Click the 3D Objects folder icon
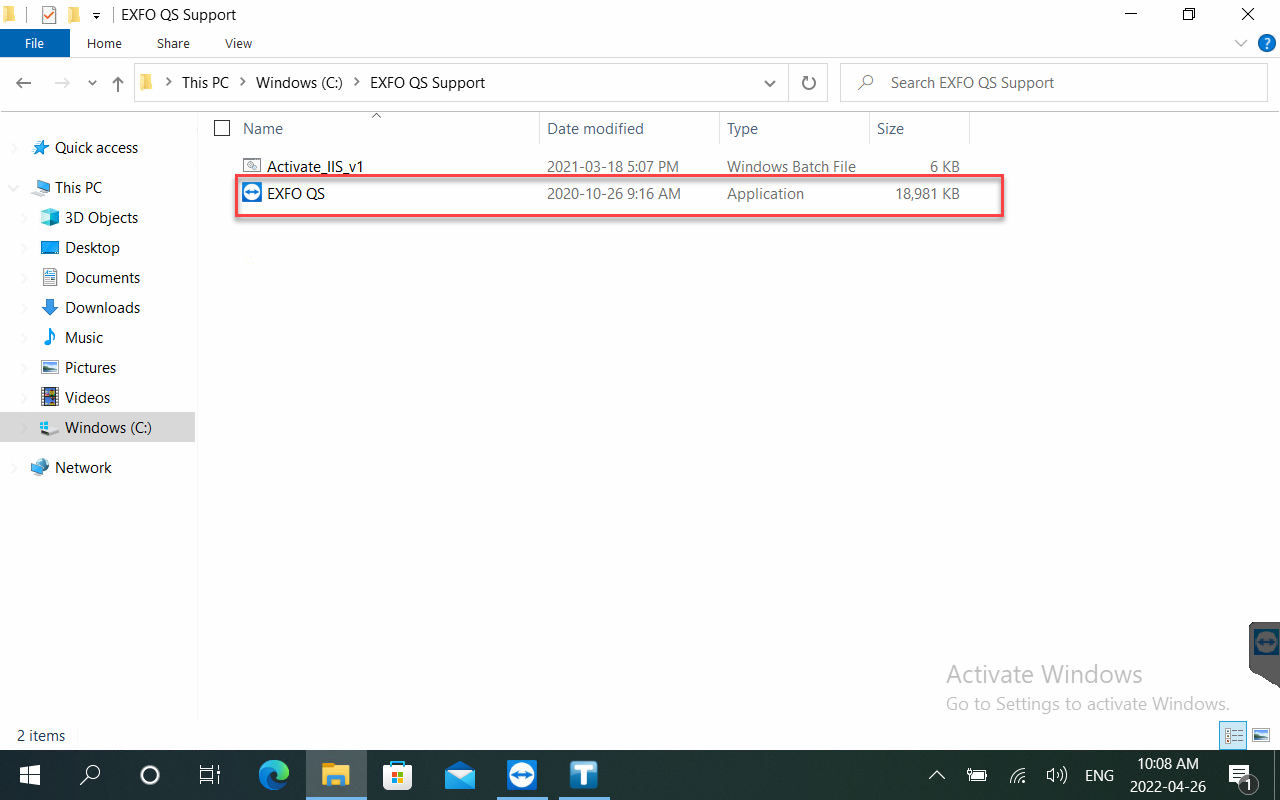This screenshot has width=1280, height=800. pyautogui.click(x=49, y=217)
